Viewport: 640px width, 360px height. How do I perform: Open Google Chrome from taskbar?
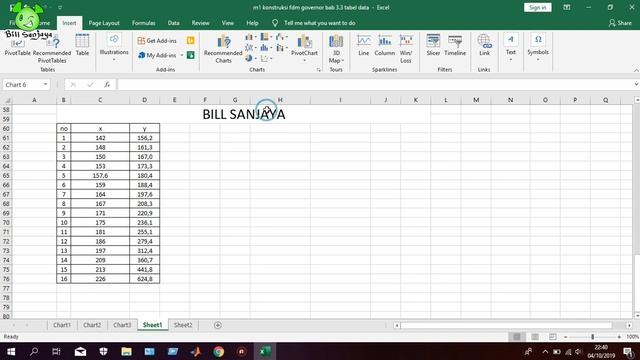tap(218, 351)
